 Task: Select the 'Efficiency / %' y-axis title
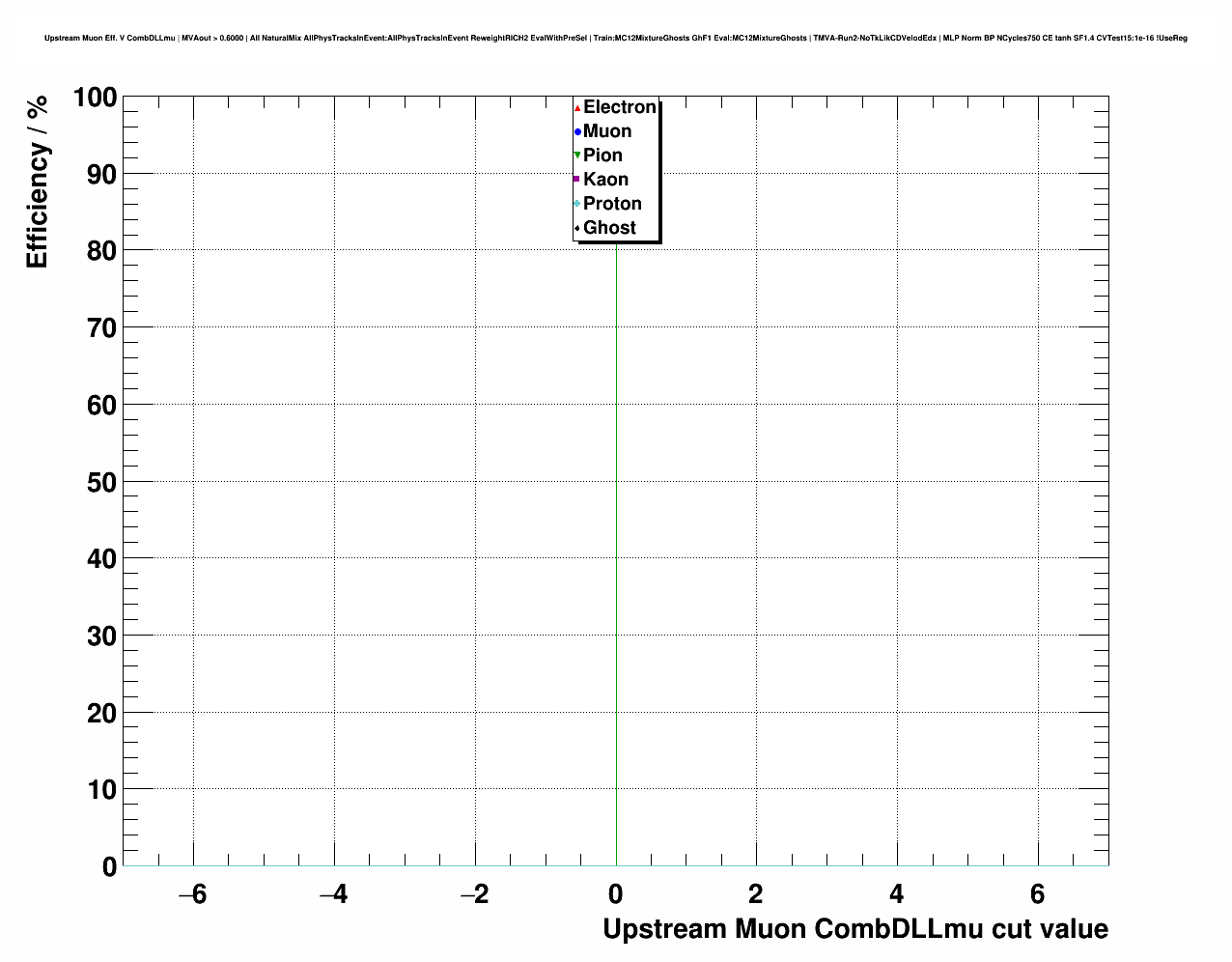(37, 182)
